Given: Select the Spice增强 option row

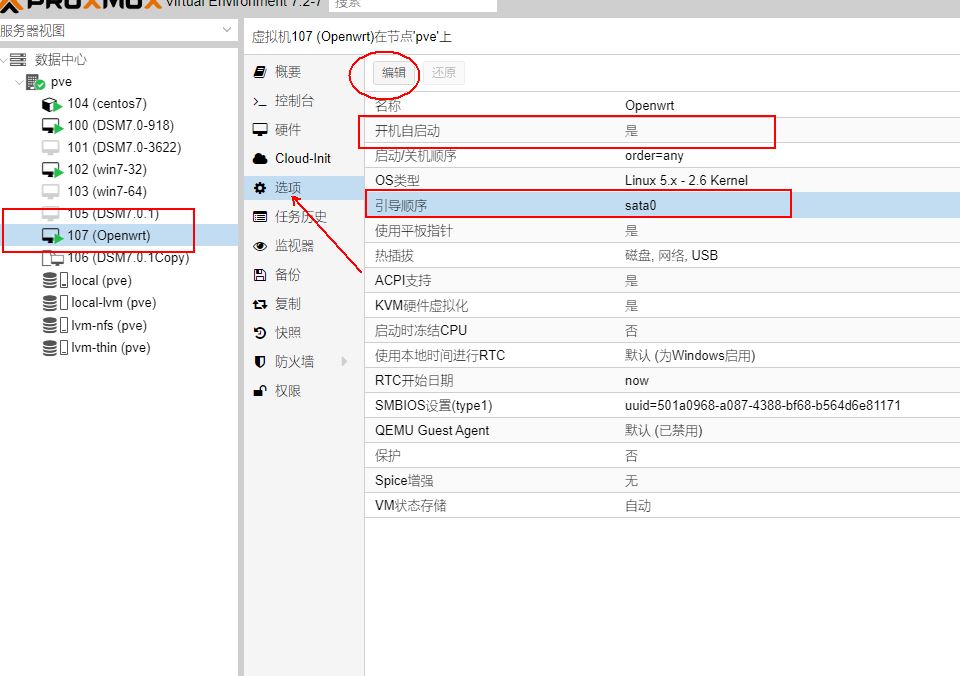Looking at the screenshot, I should (x=662, y=481).
